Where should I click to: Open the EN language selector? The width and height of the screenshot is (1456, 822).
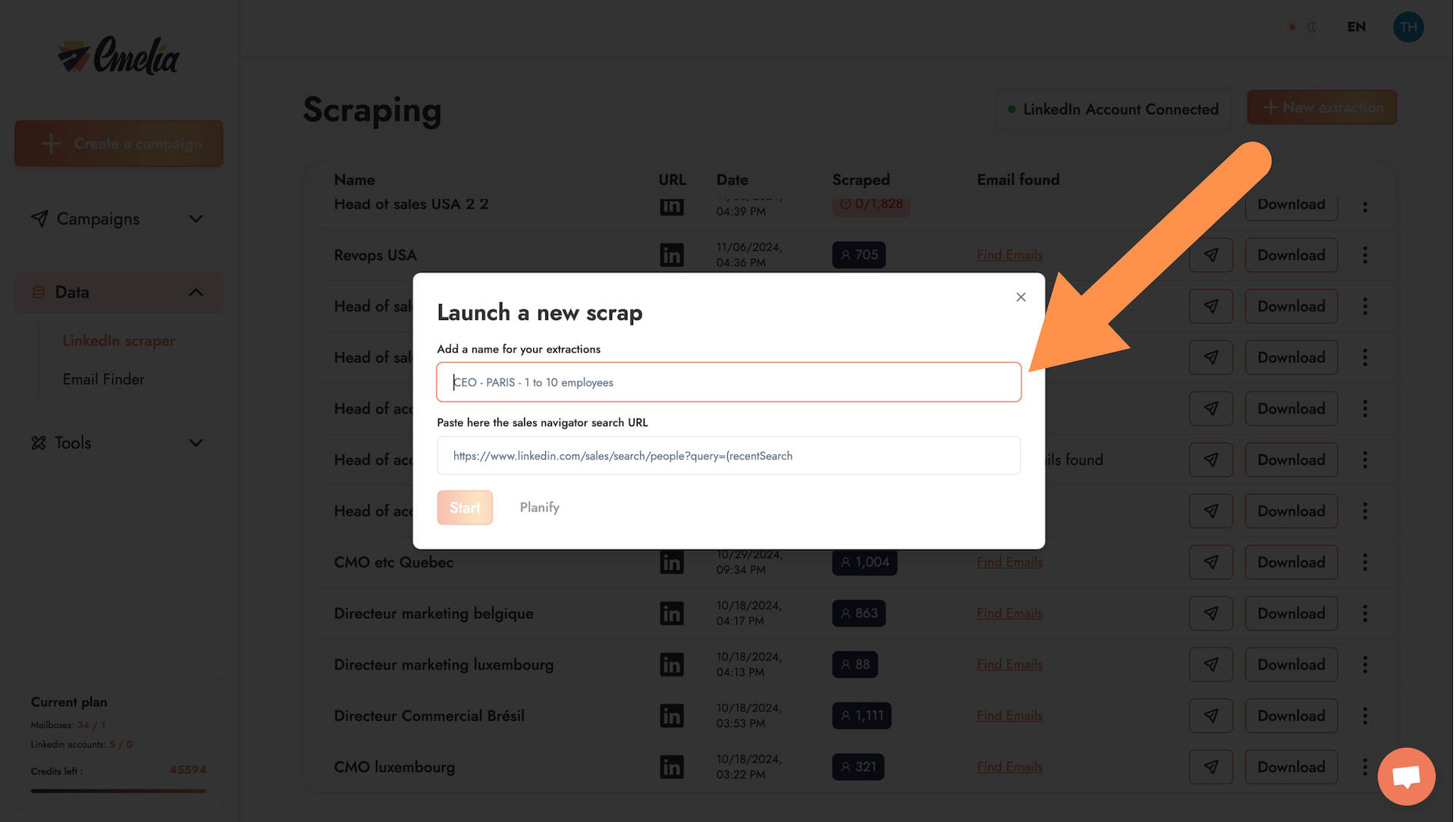point(1357,27)
